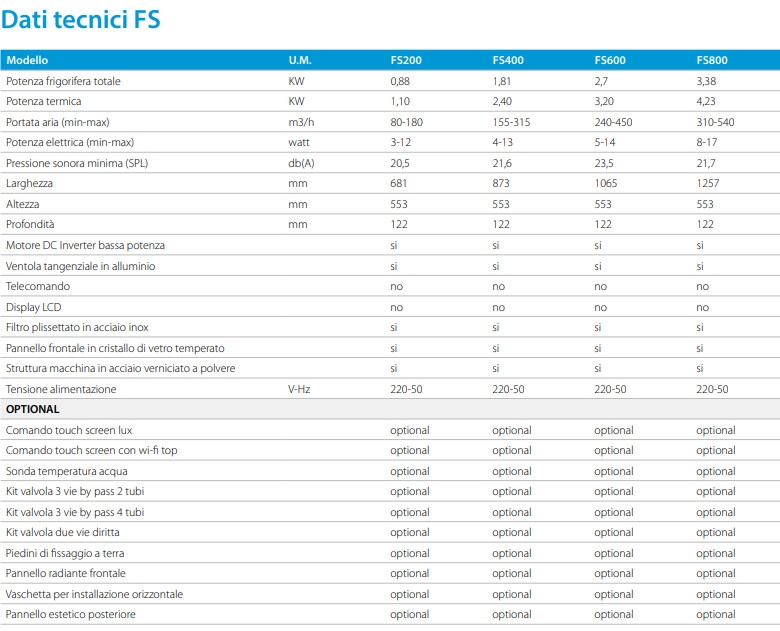Click sound pressure value 23,5
Screen dimensions: 780x631
(x=604, y=163)
